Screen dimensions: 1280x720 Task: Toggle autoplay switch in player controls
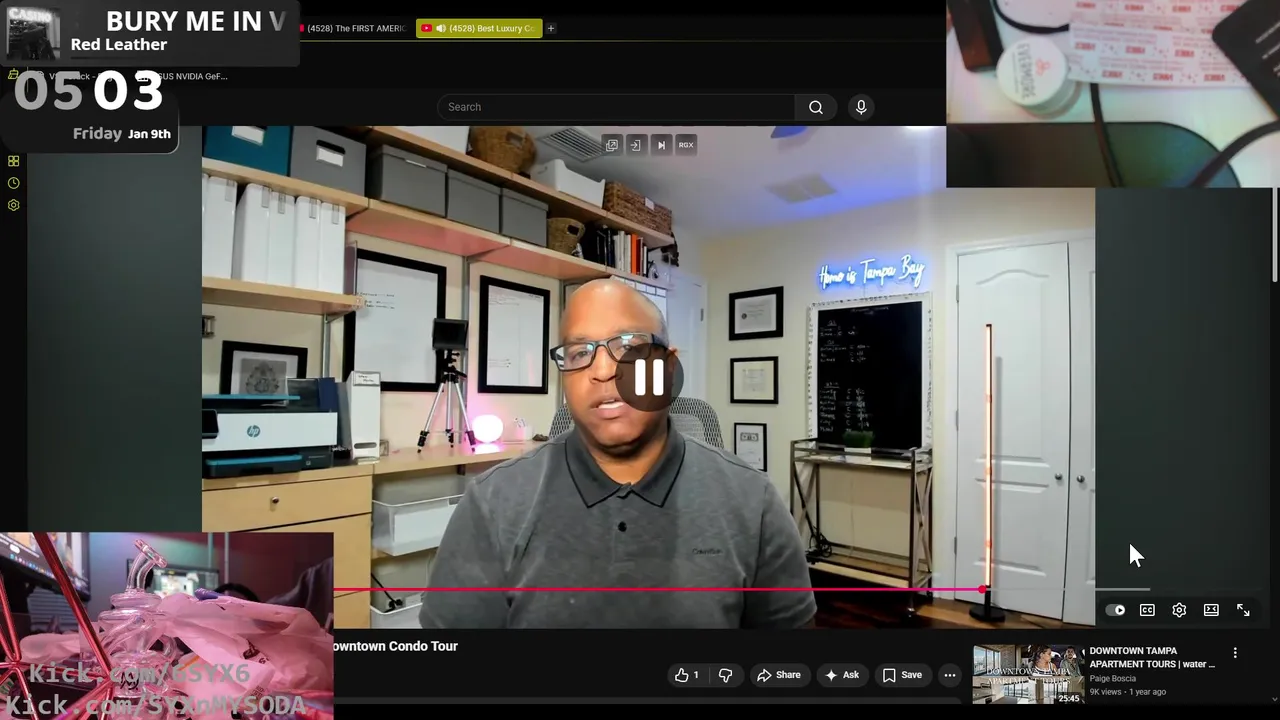click(1116, 610)
